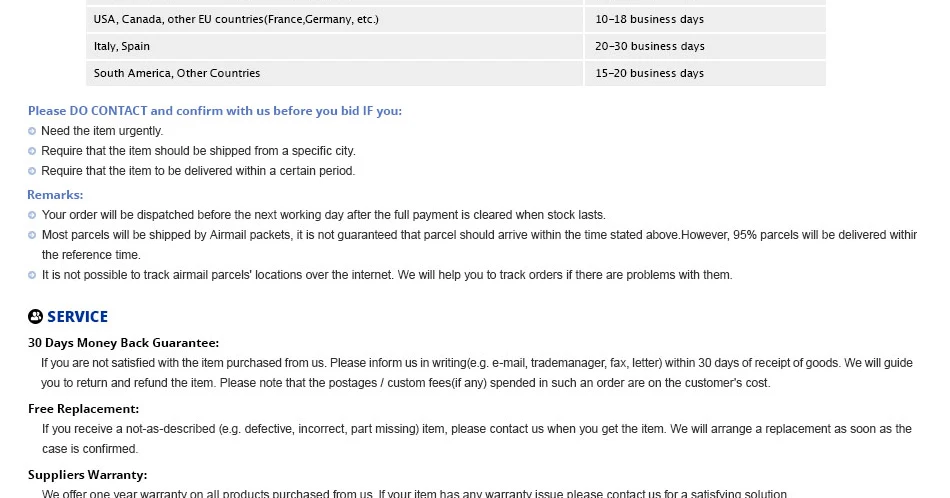The image size is (950, 498).
Task: Click bullet icon beside 'Most parcels will be shipped'
Action: point(32,235)
